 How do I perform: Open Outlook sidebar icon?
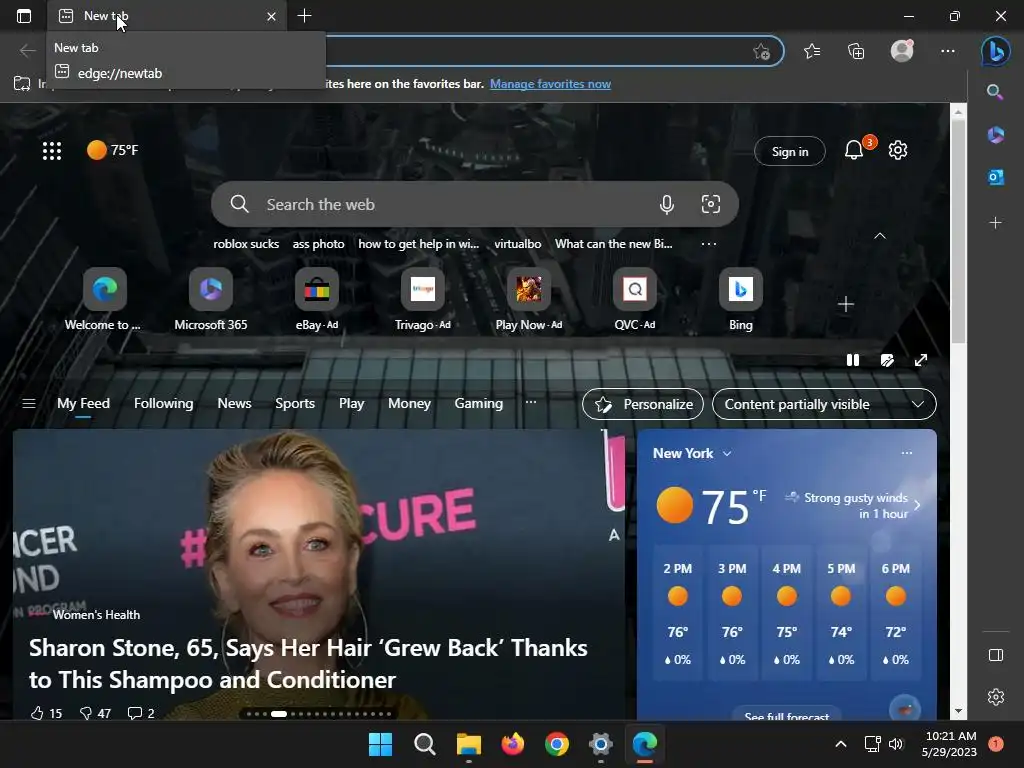(995, 177)
